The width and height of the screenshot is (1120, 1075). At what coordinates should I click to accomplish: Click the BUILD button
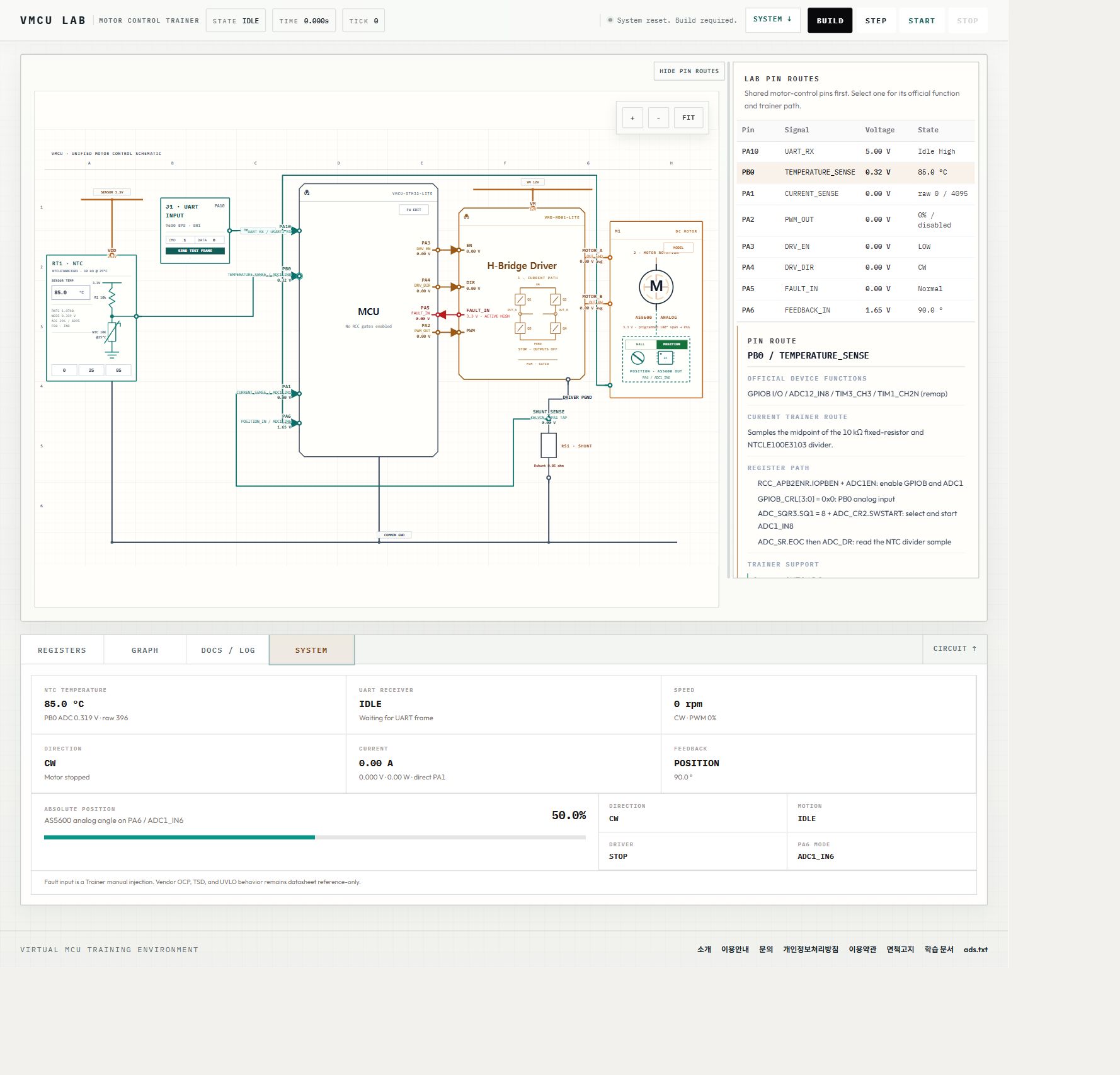click(x=830, y=20)
